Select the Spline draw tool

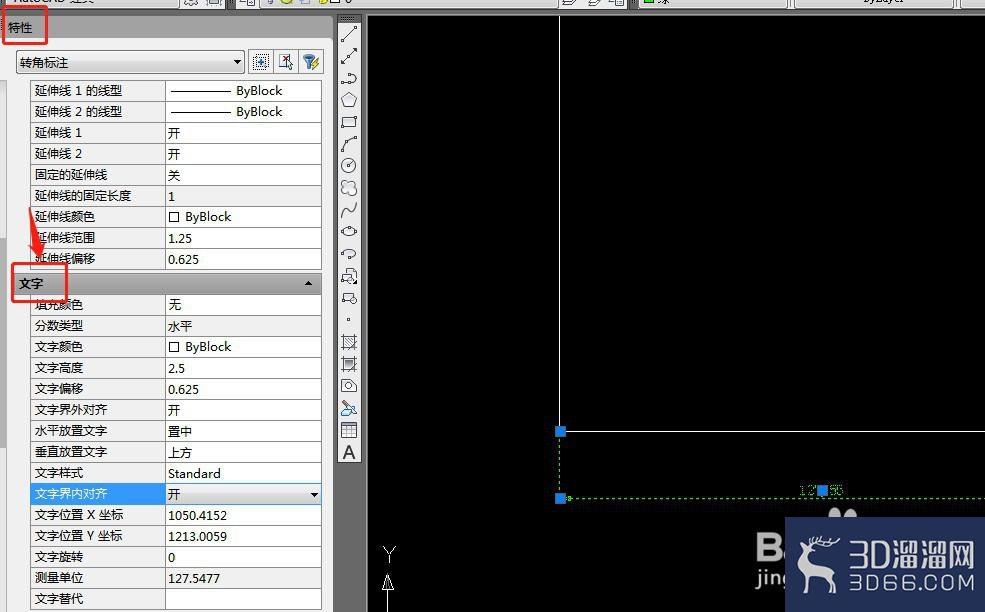tap(349, 209)
